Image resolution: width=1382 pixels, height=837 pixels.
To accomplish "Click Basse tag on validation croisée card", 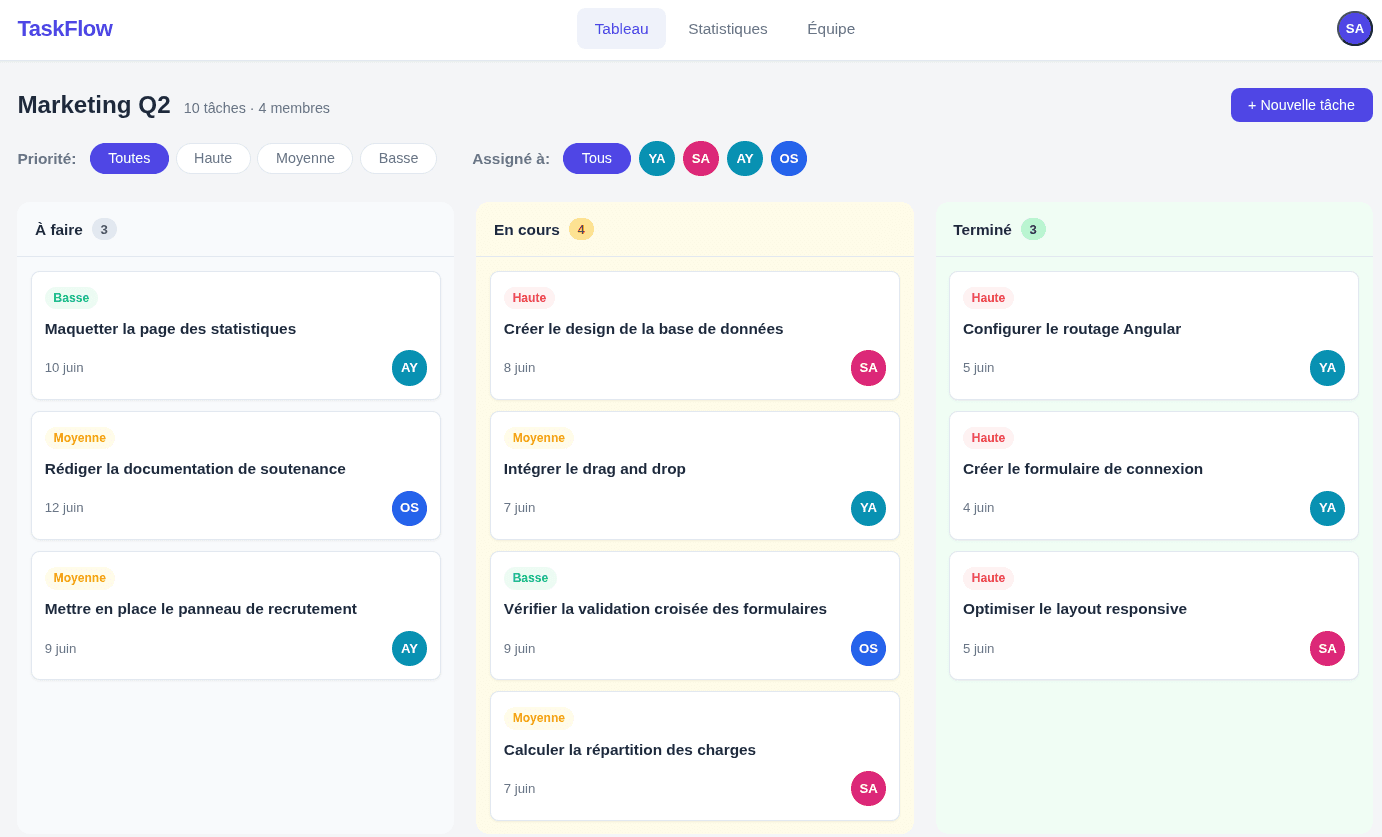I will coord(530,578).
